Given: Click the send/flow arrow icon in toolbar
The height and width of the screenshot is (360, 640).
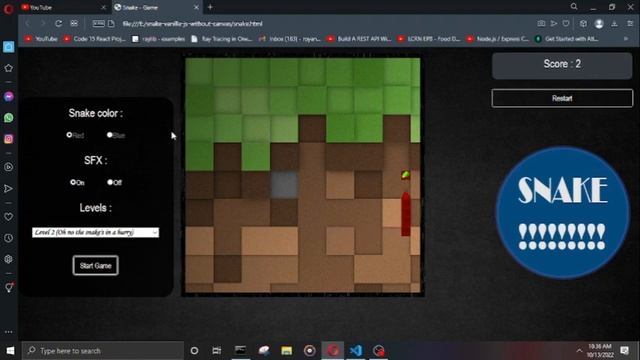Looking at the screenshot, I should 554,24.
